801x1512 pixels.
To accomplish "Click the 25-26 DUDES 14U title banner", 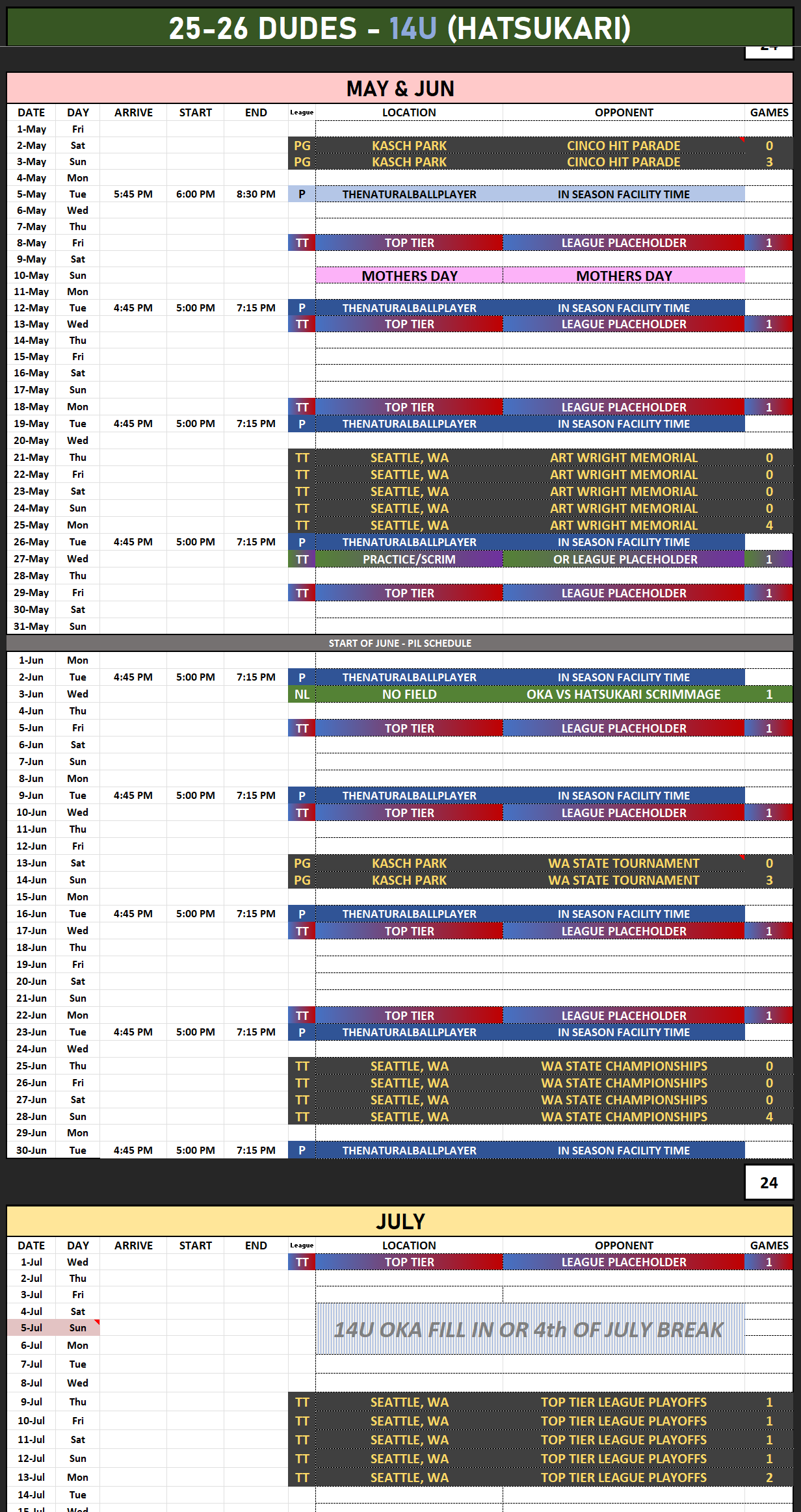I will click(400, 28).
